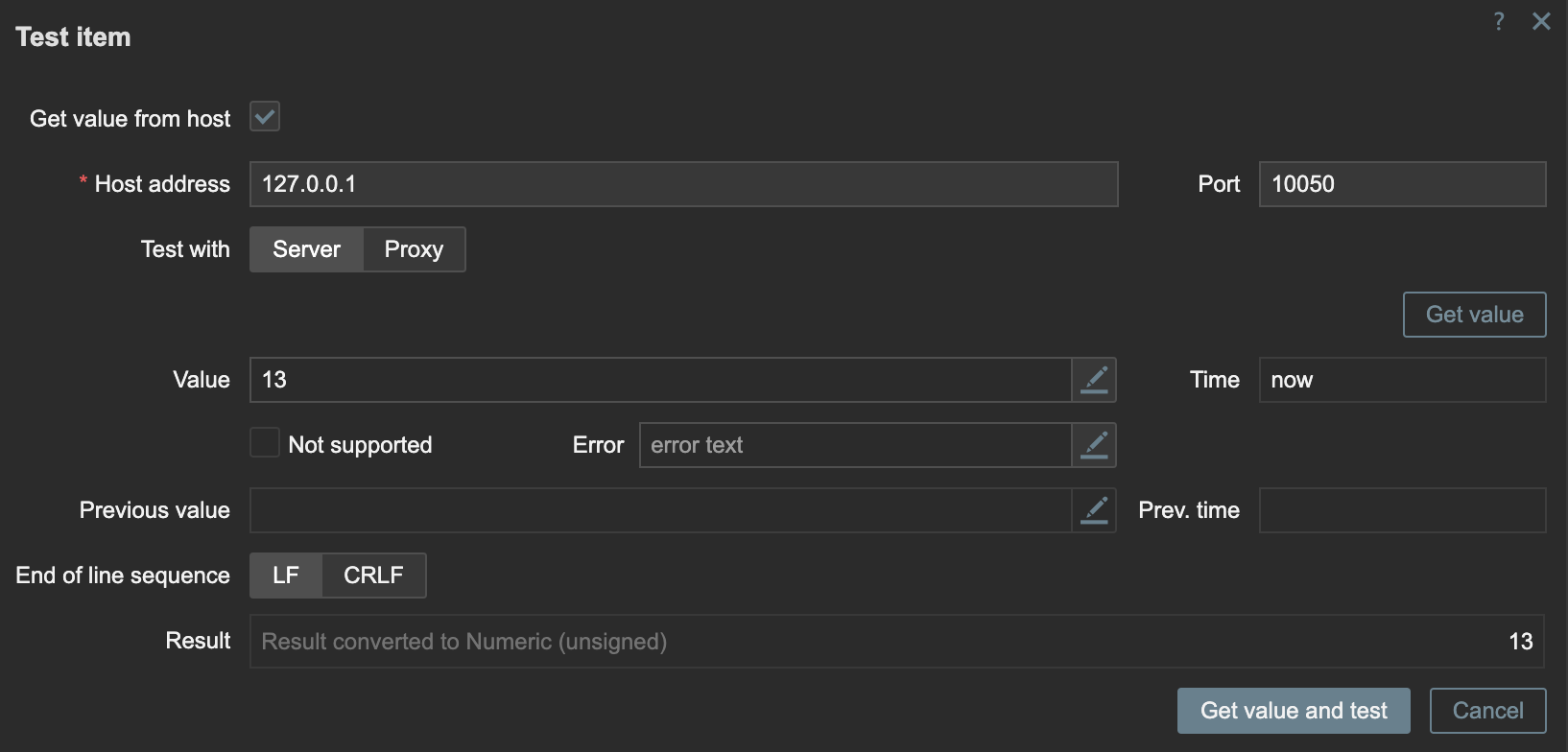Choose LF end of line sequence
The height and width of the screenshot is (752, 1568).
(286, 576)
